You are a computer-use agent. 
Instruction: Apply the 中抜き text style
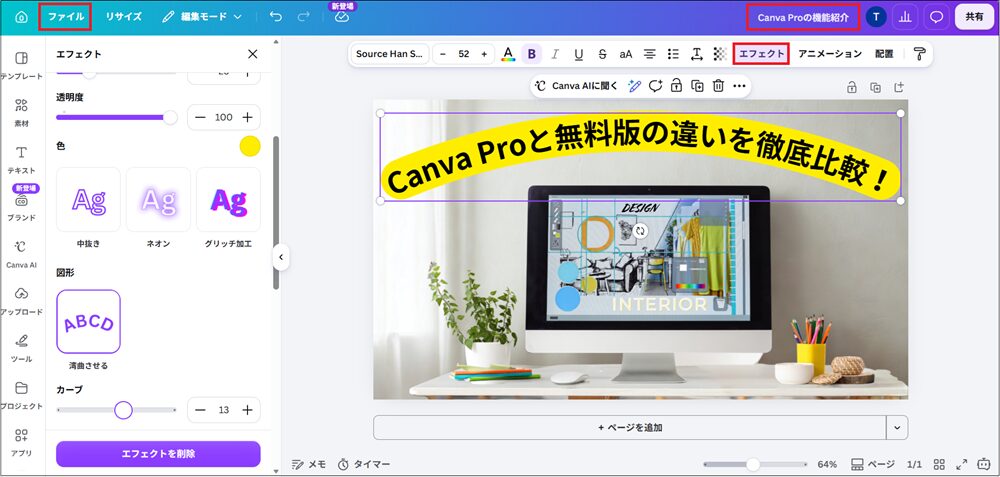pyautogui.click(x=89, y=200)
